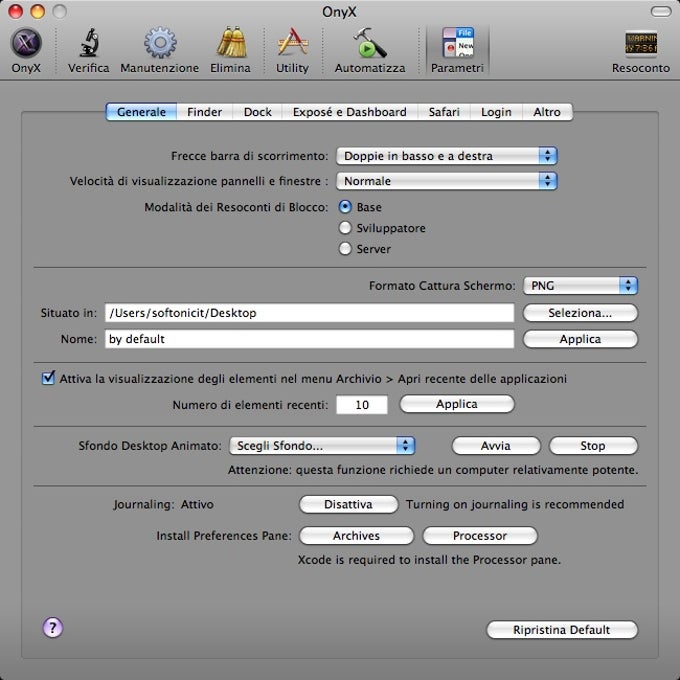
Task: Open the Scegli Sfondo dropdown
Action: pos(322,445)
